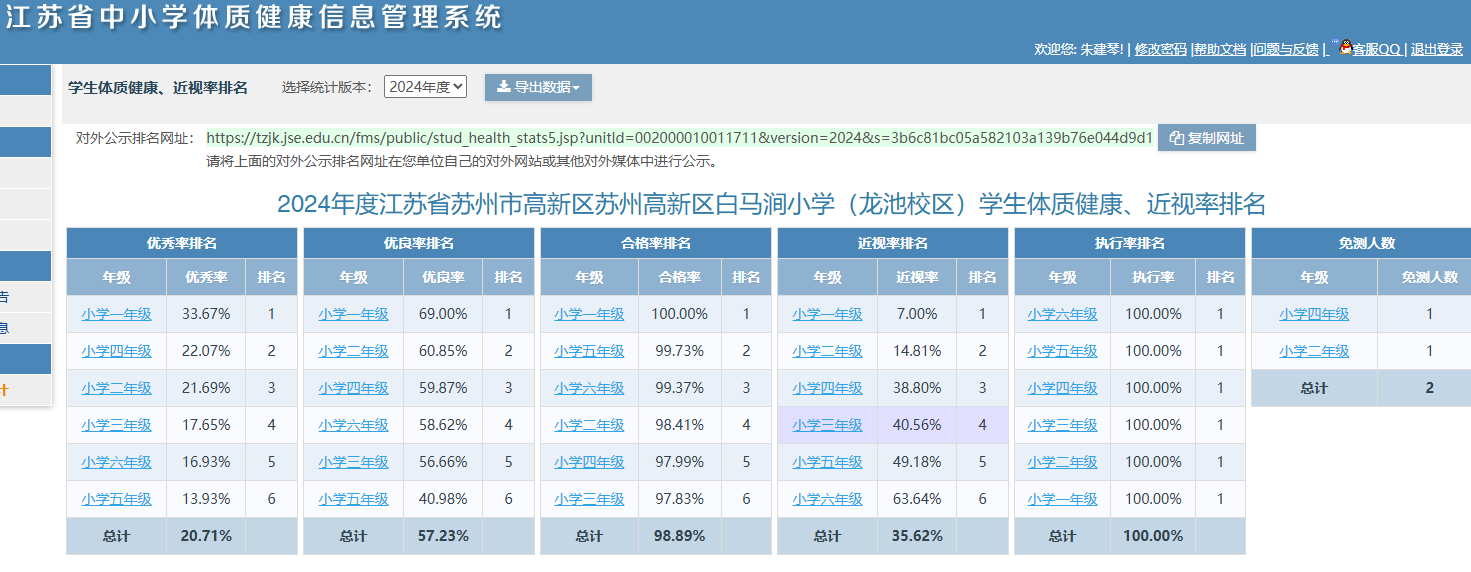1471x572 pixels.
Task: Click the 学生体质健康、近视率排名 page heading
Action: tap(158, 87)
